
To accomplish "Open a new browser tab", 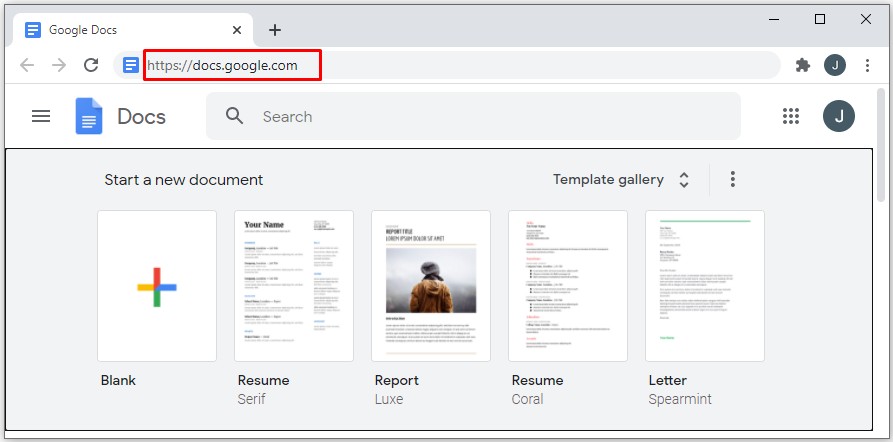I will tap(275, 30).
